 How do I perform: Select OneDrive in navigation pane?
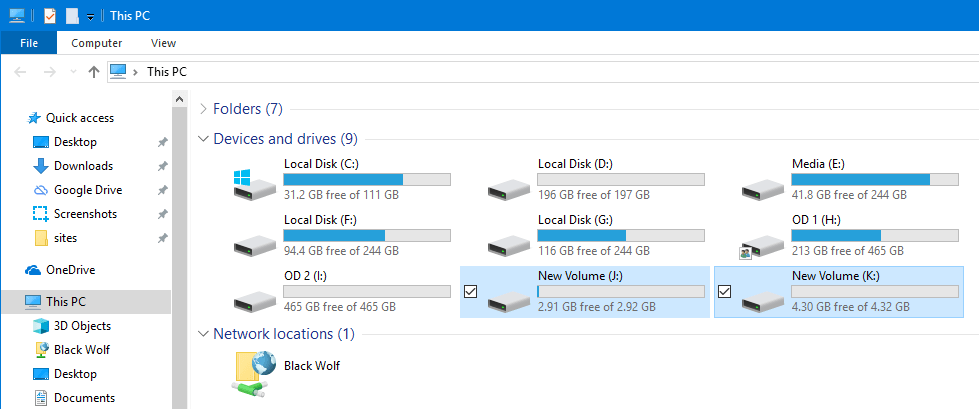click(71, 270)
